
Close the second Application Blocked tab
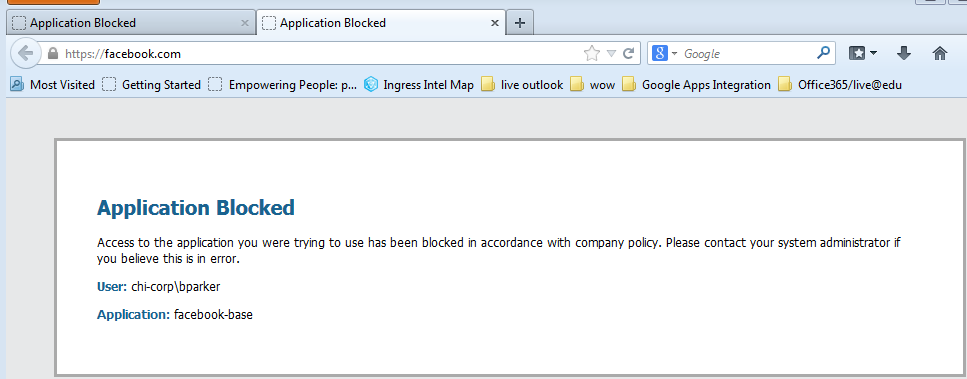494,23
